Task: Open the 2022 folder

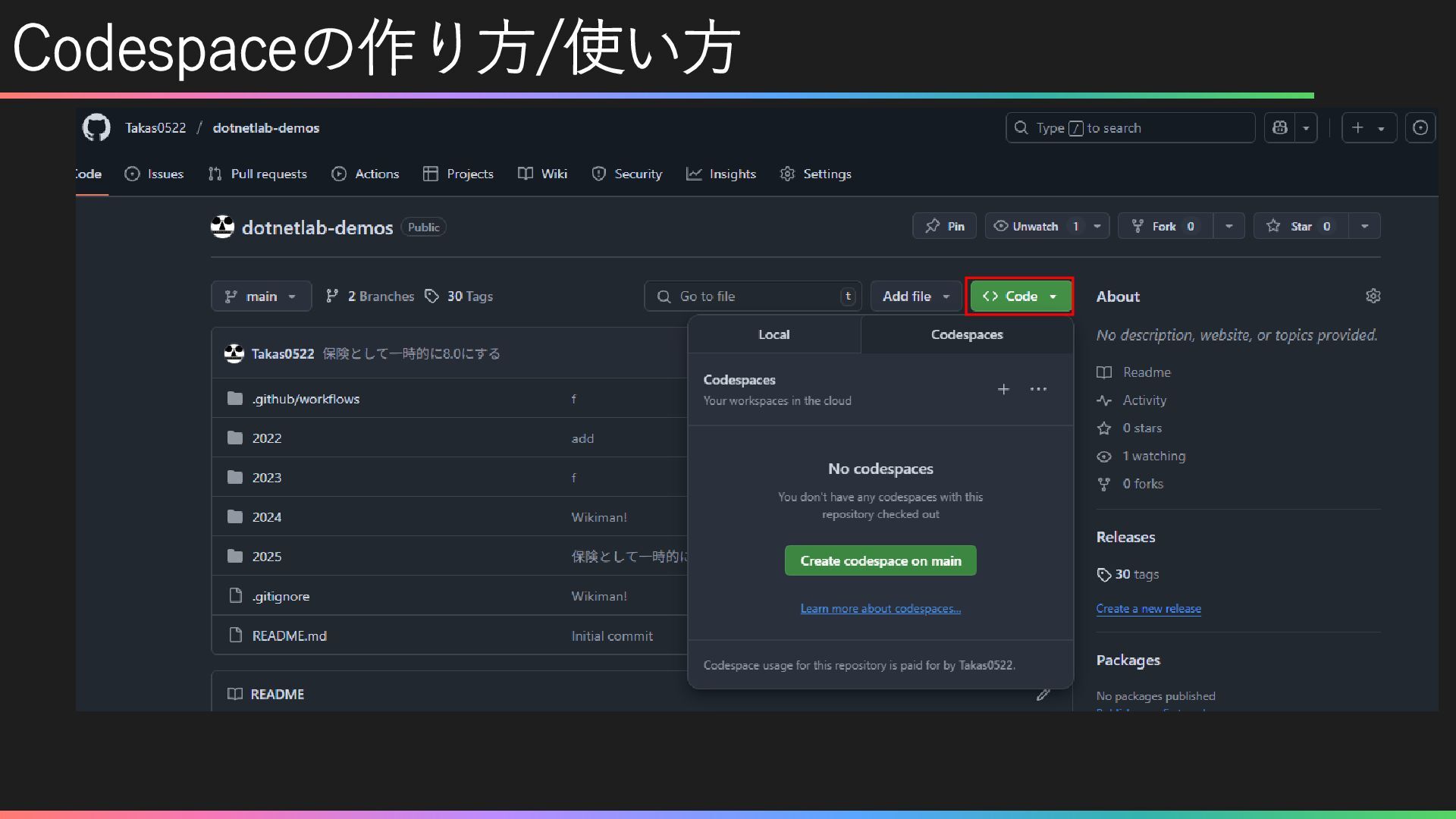Action: coord(266,438)
